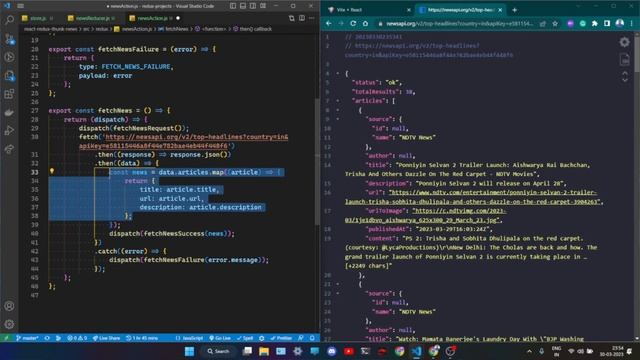
Task: Go to the Chrome home page
Action: [x=365, y=24]
